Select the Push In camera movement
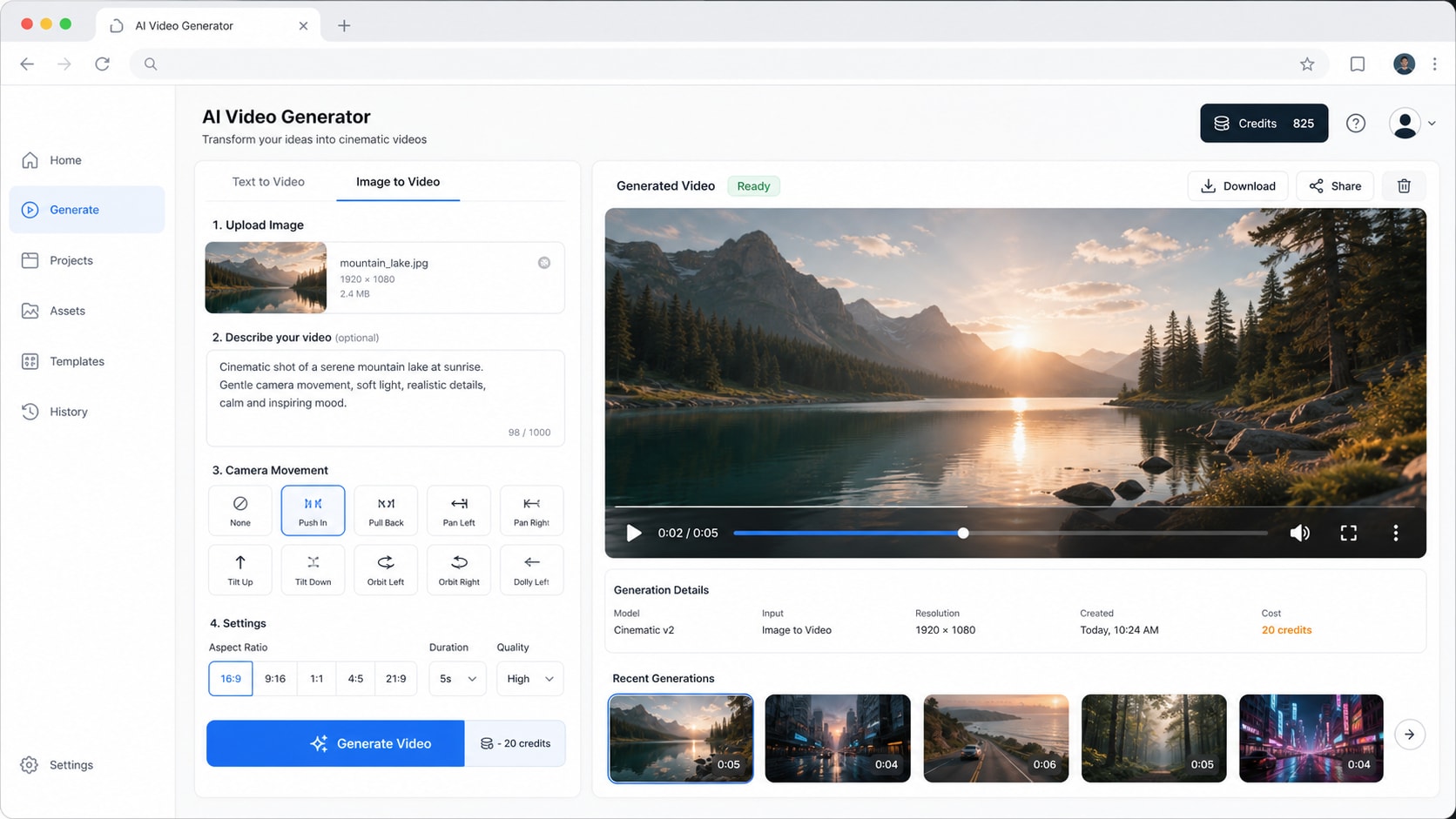The height and width of the screenshot is (819, 1456). pos(313,510)
